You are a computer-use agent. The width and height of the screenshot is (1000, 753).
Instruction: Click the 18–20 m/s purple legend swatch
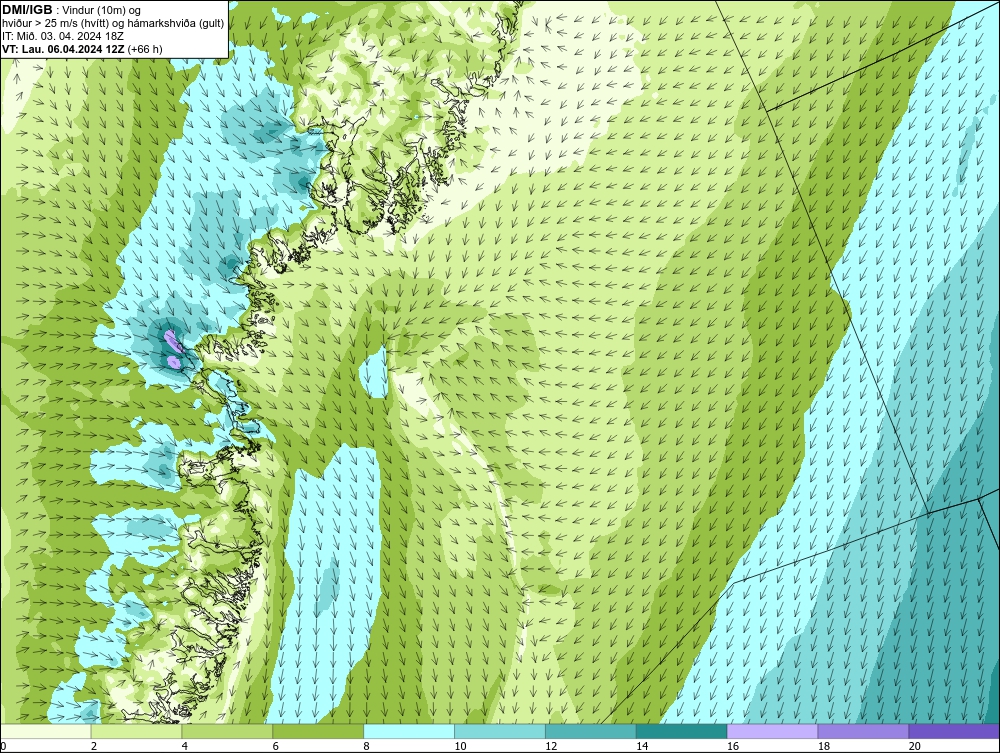click(864, 731)
